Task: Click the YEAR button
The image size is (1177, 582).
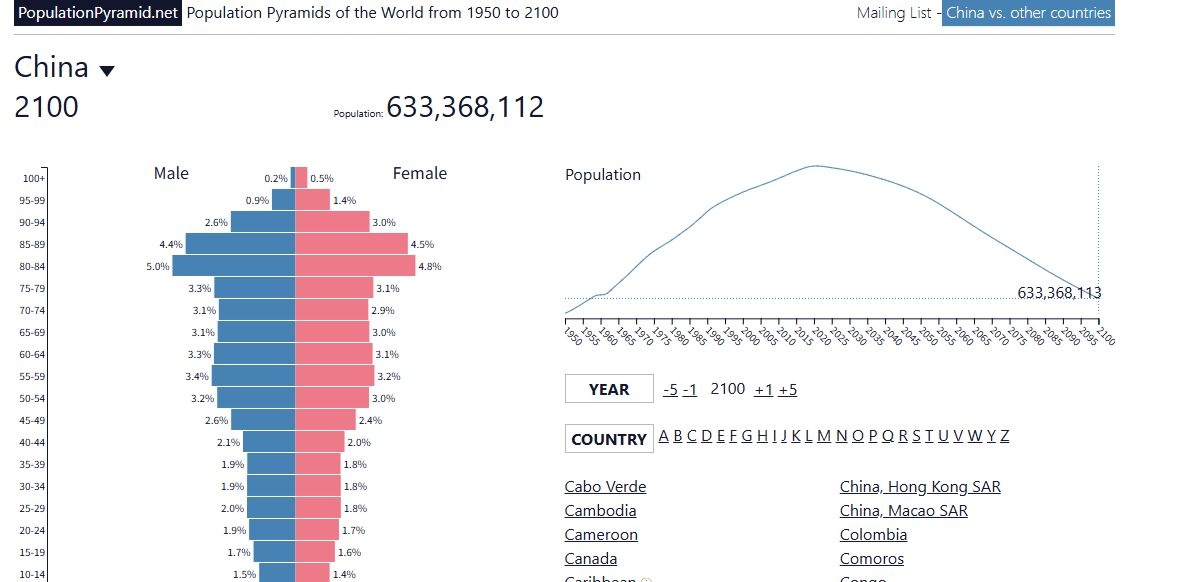Action: click(x=609, y=389)
